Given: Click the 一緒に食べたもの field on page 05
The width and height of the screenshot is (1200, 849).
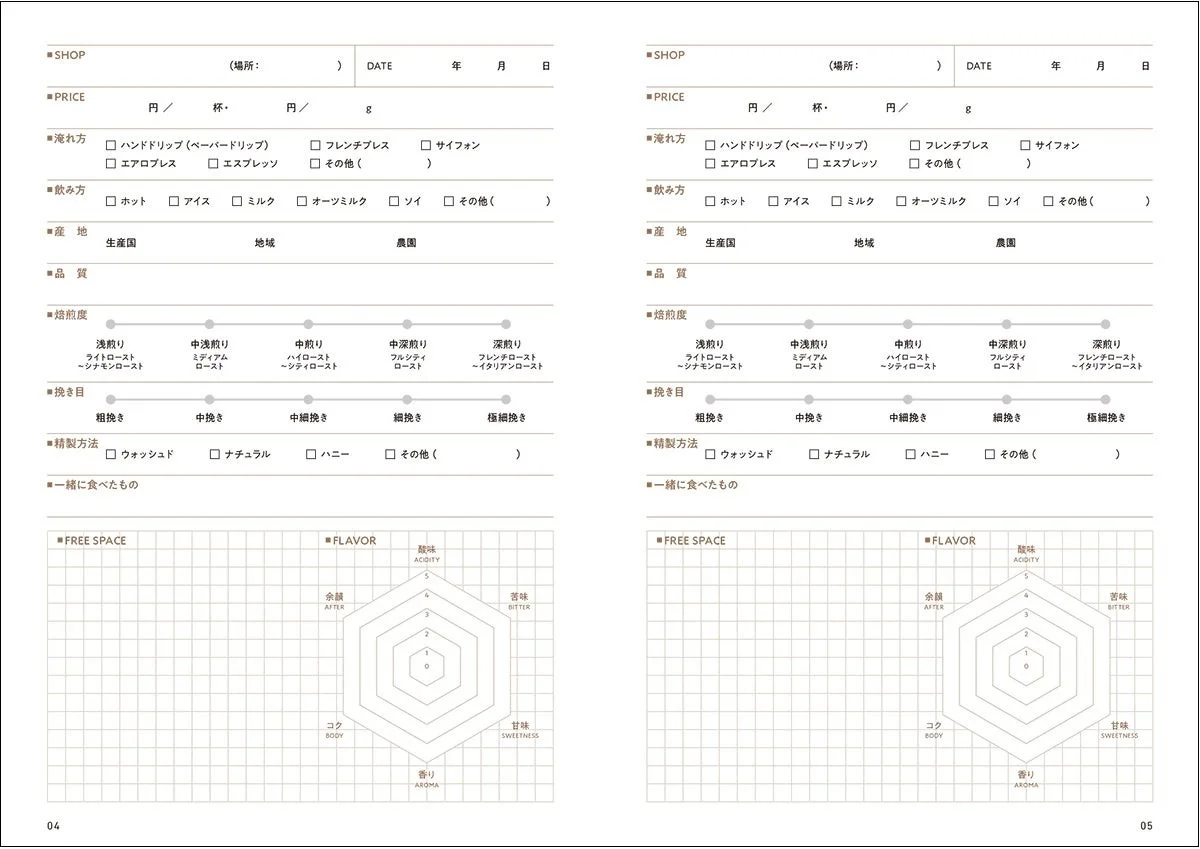Looking at the screenshot, I should [899, 496].
